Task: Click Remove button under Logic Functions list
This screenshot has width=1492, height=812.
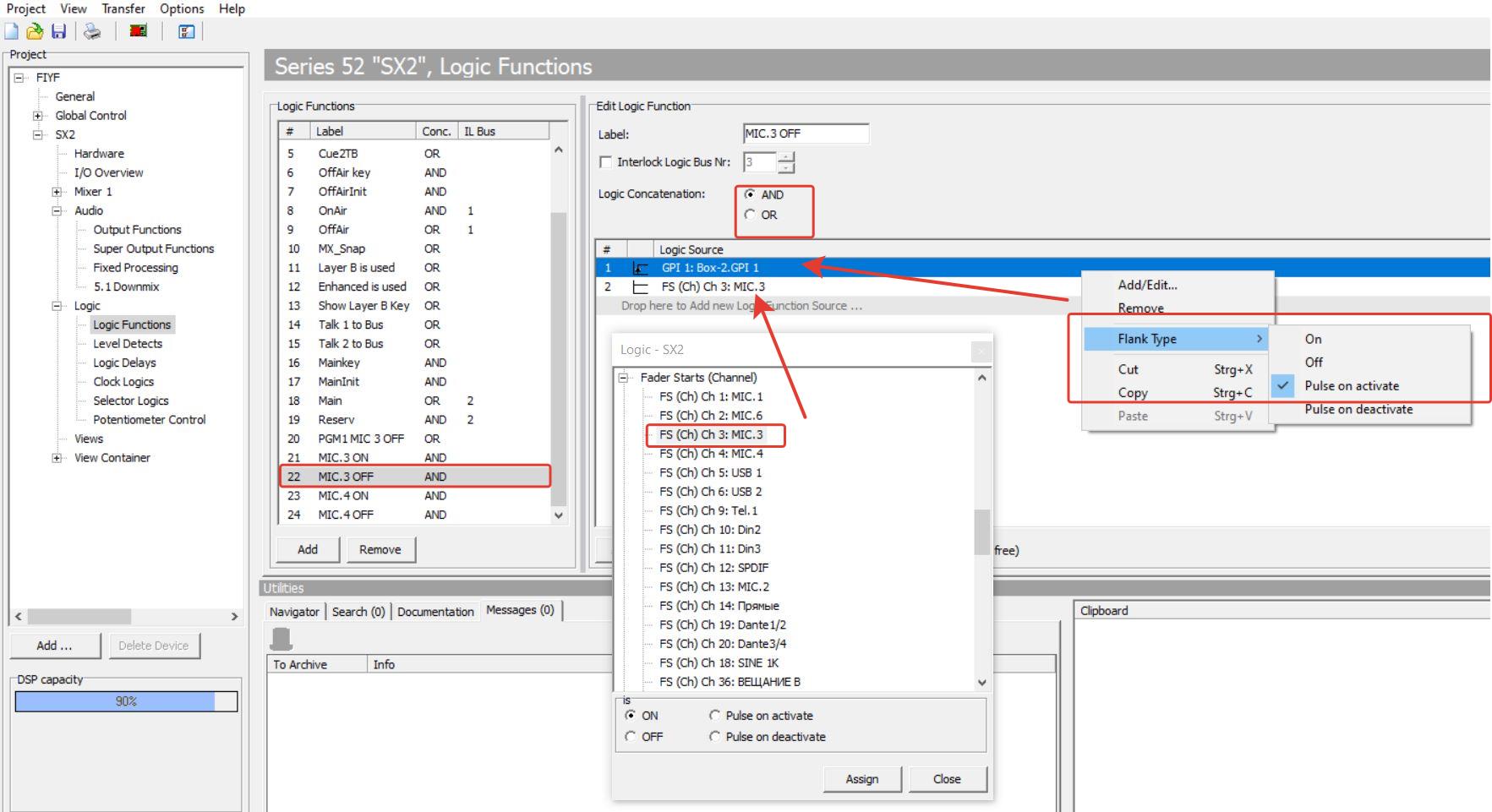Action: click(x=380, y=549)
